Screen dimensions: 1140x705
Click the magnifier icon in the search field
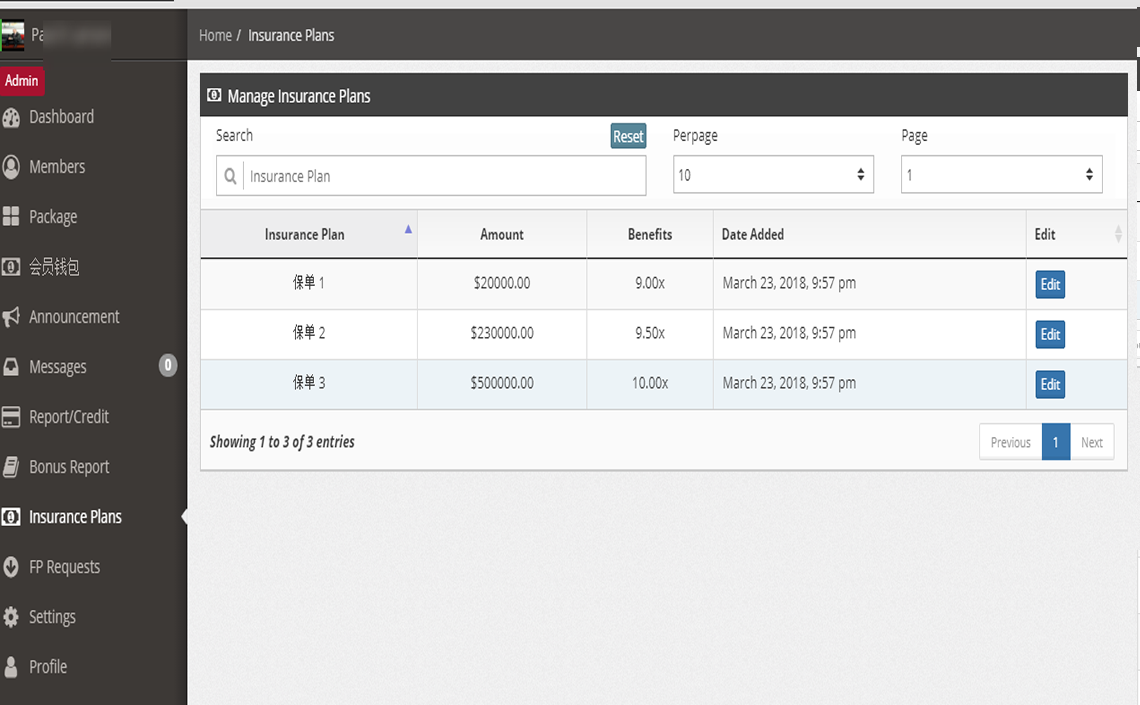click(x=230, y=176)
